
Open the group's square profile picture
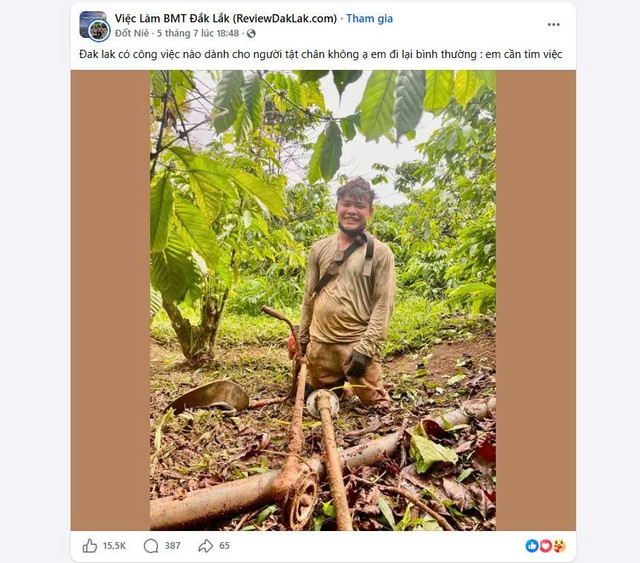click(x=92, y=24)
